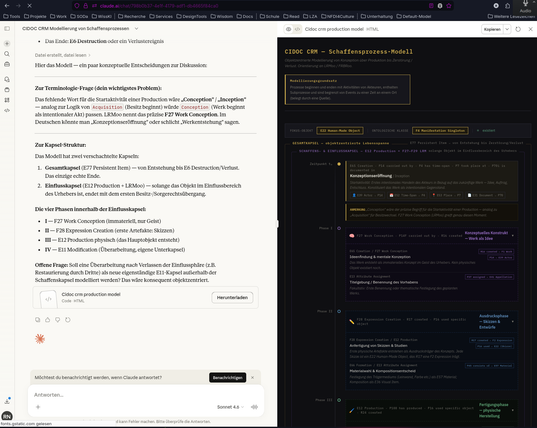
Task: Click the shield tracking protection icon
Action: click(x=77, y=6)
